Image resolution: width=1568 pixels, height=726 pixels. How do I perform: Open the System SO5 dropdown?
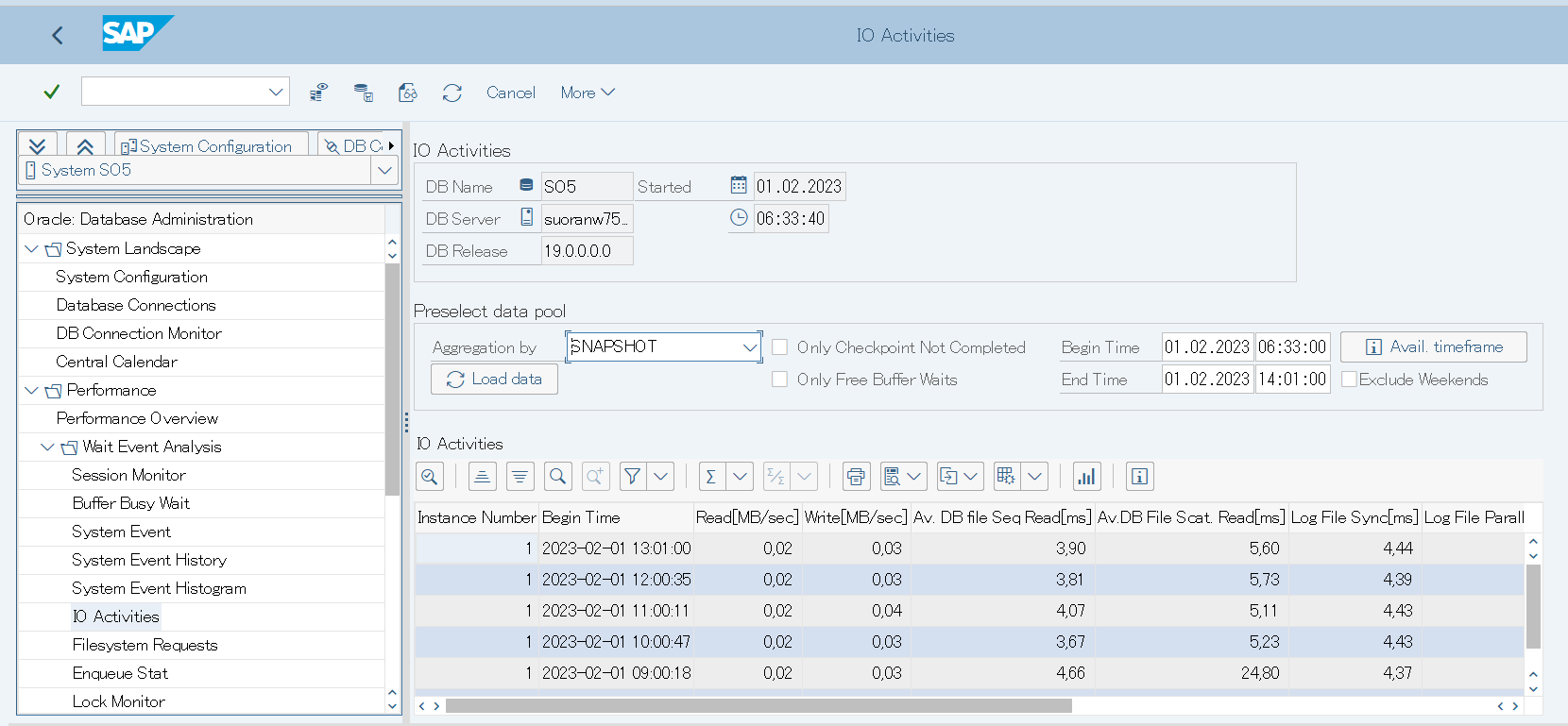(x=383, y=171)
